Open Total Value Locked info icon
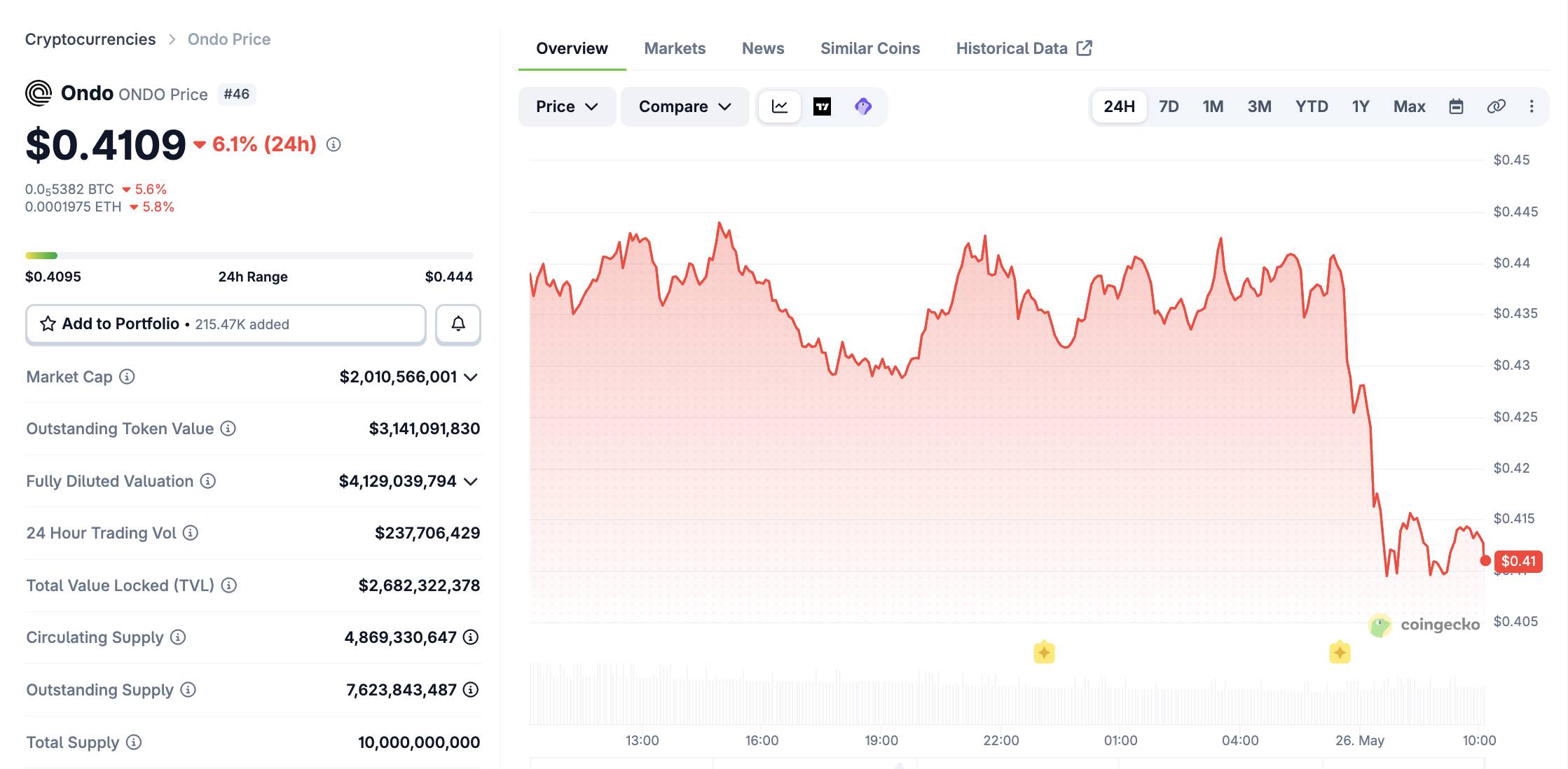The image size is (1568, 769). click(x=229, y=586)
